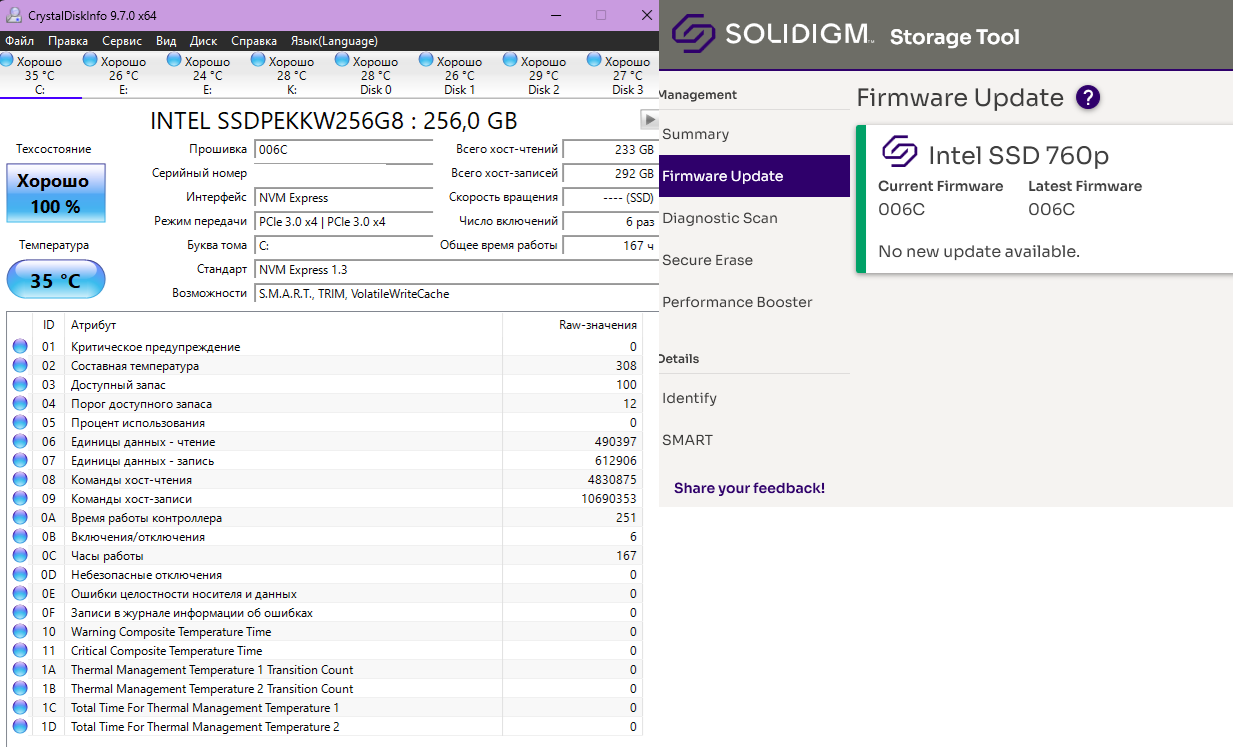This screenshot has height=747, width=1233.
Task: Open the Язык(Language) menu
Action: [334, 41]
